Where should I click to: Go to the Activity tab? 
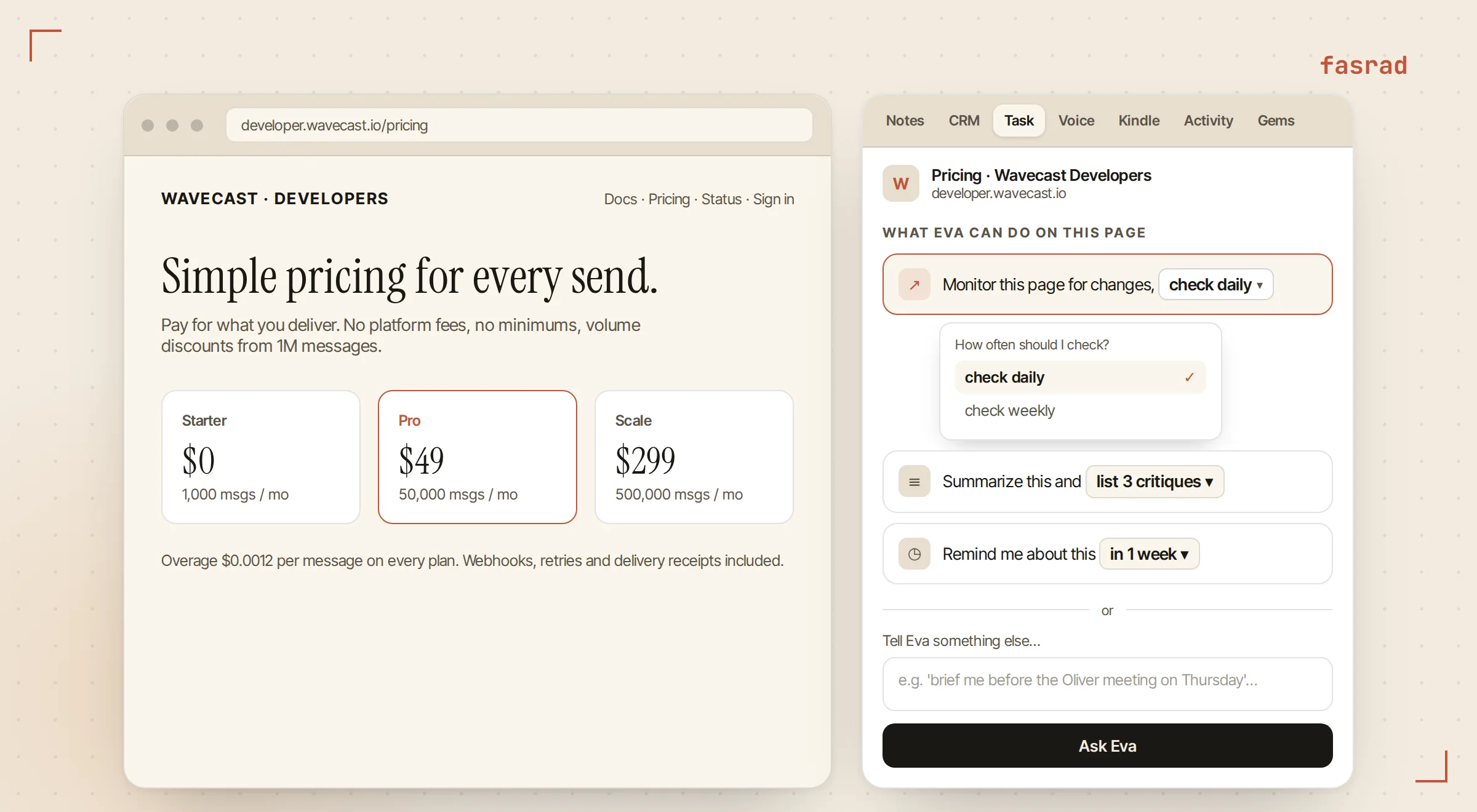(x=1208, y=121)
